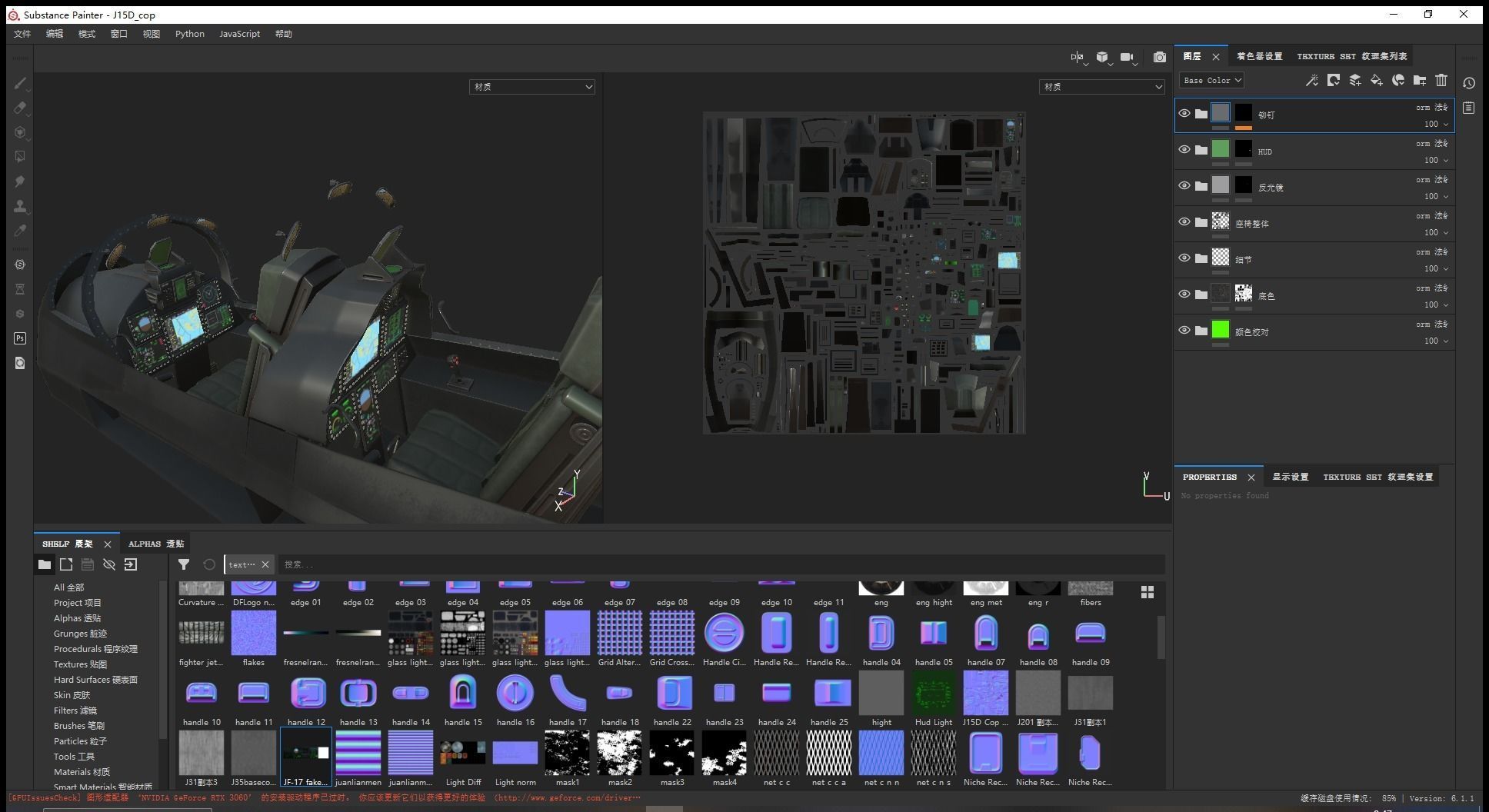Click the camera screenshot icon above viewport
The image size is (1489, 812).
tap(1159, 57)
